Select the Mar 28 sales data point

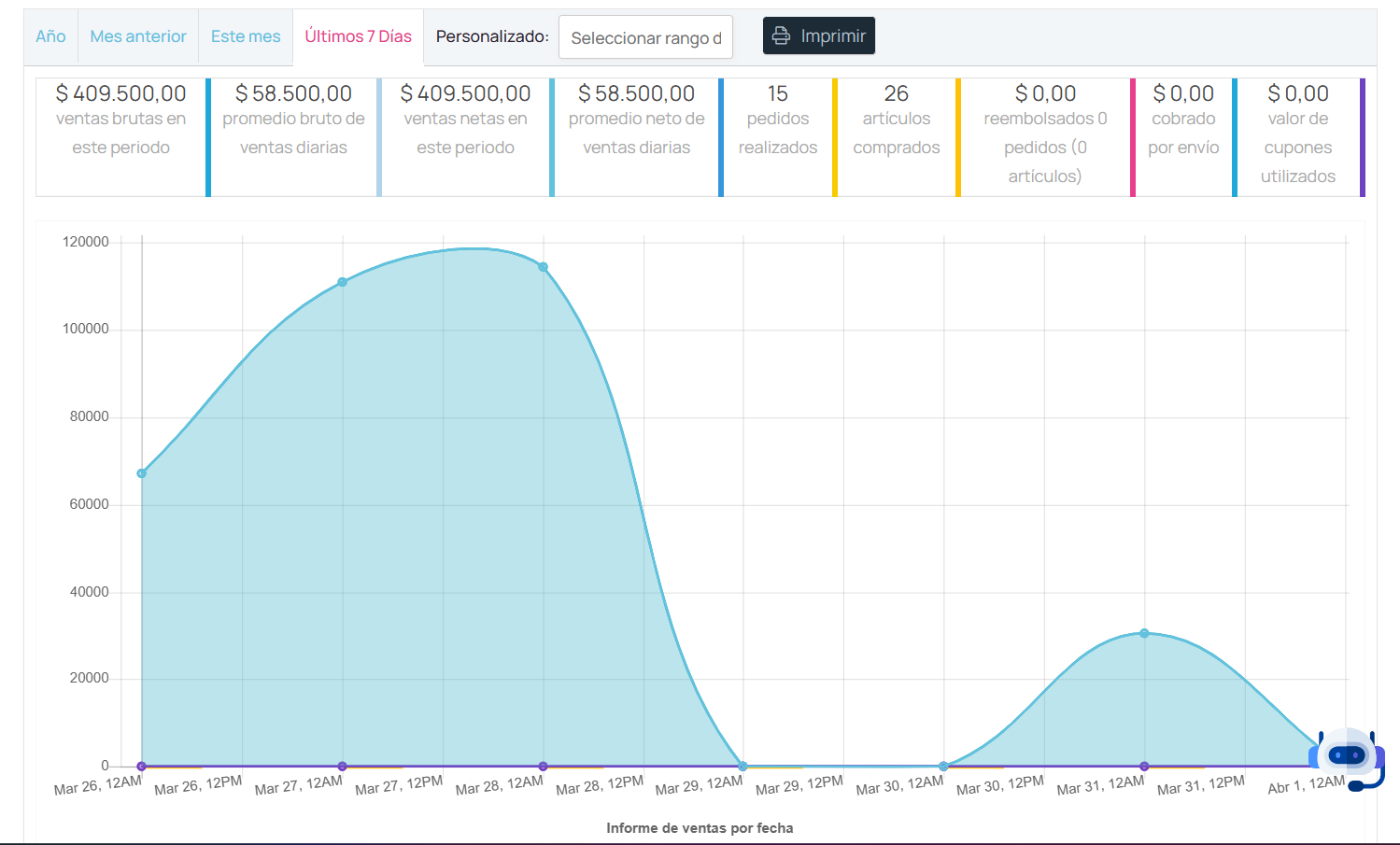(x=543, y=267)
